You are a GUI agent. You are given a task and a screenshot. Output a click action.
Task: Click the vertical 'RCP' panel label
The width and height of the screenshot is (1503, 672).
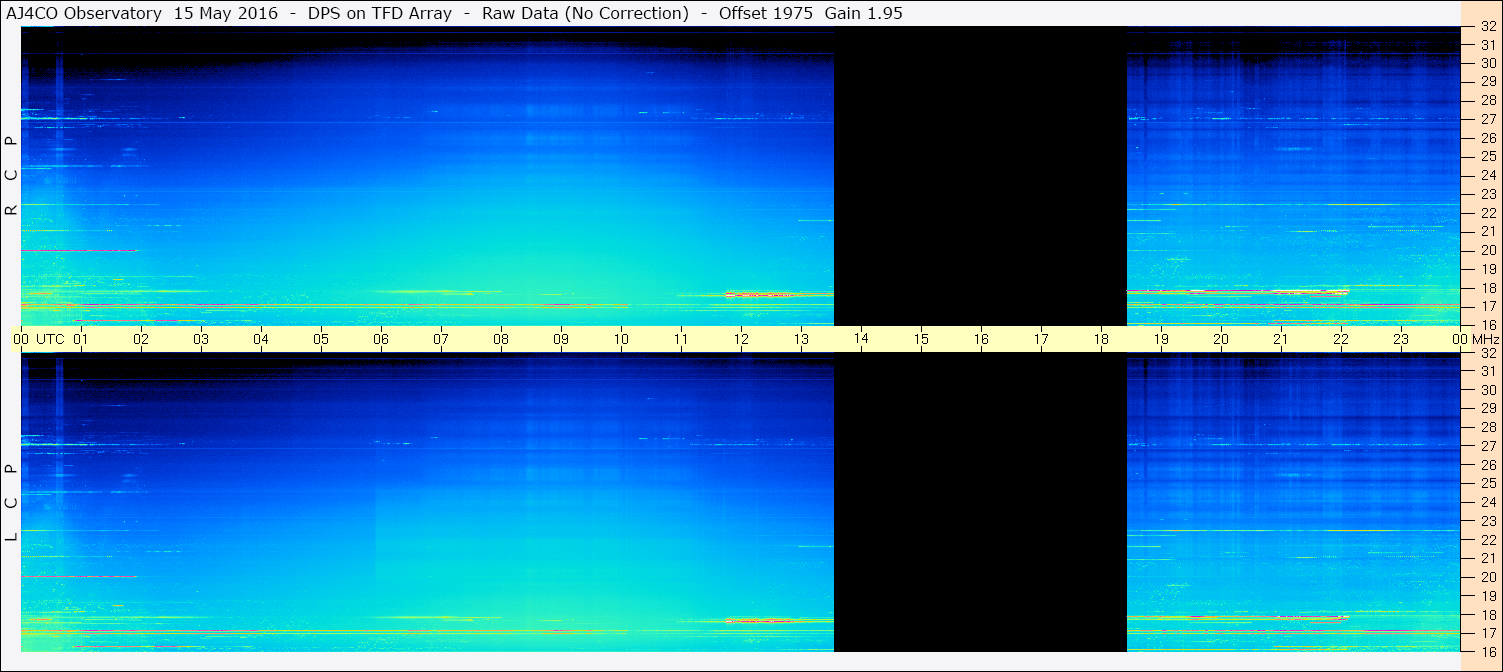point(11,175)
